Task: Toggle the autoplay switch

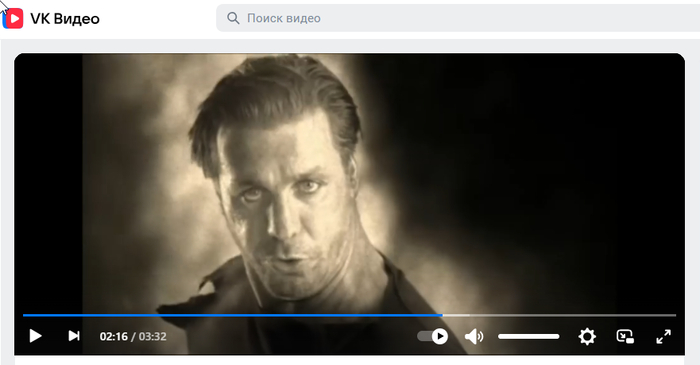Action: (433, 336)
